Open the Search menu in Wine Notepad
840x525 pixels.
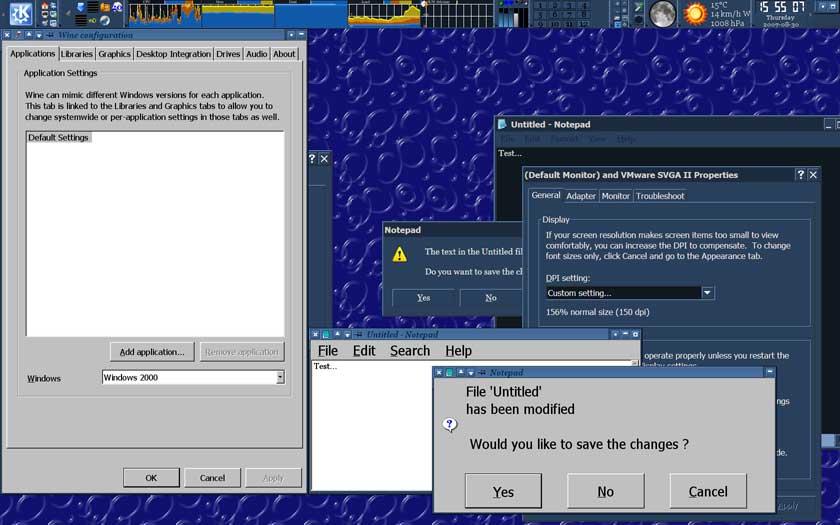pyautogui.click(x=410, y=351)
